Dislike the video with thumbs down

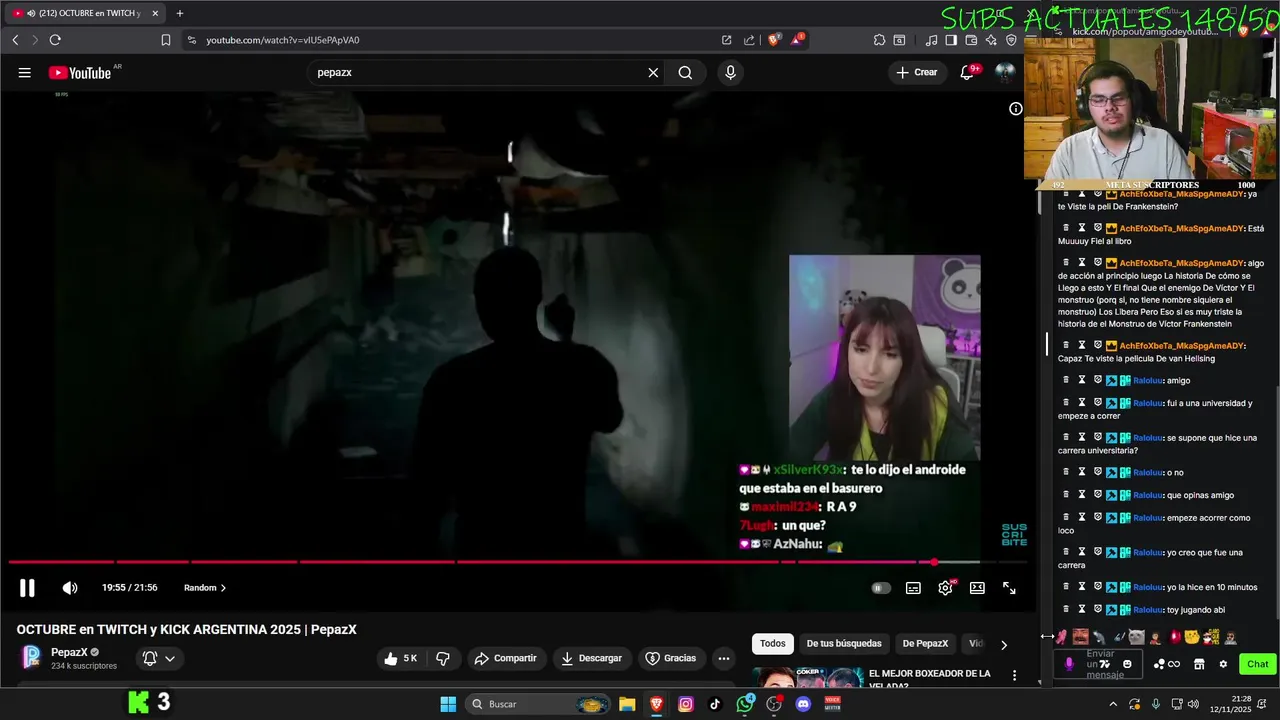pyautogui.click(x=443, y=658)
